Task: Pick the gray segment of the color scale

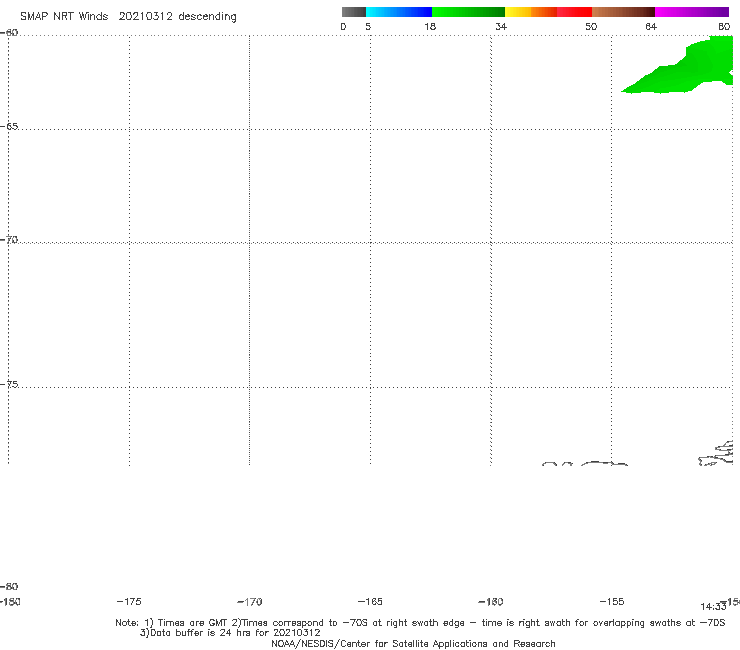Action: click(x=354, y=12)
